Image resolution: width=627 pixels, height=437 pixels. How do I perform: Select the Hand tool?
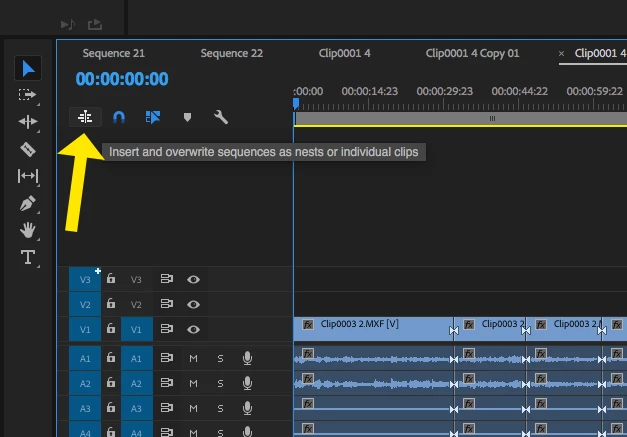click(28, 230)
